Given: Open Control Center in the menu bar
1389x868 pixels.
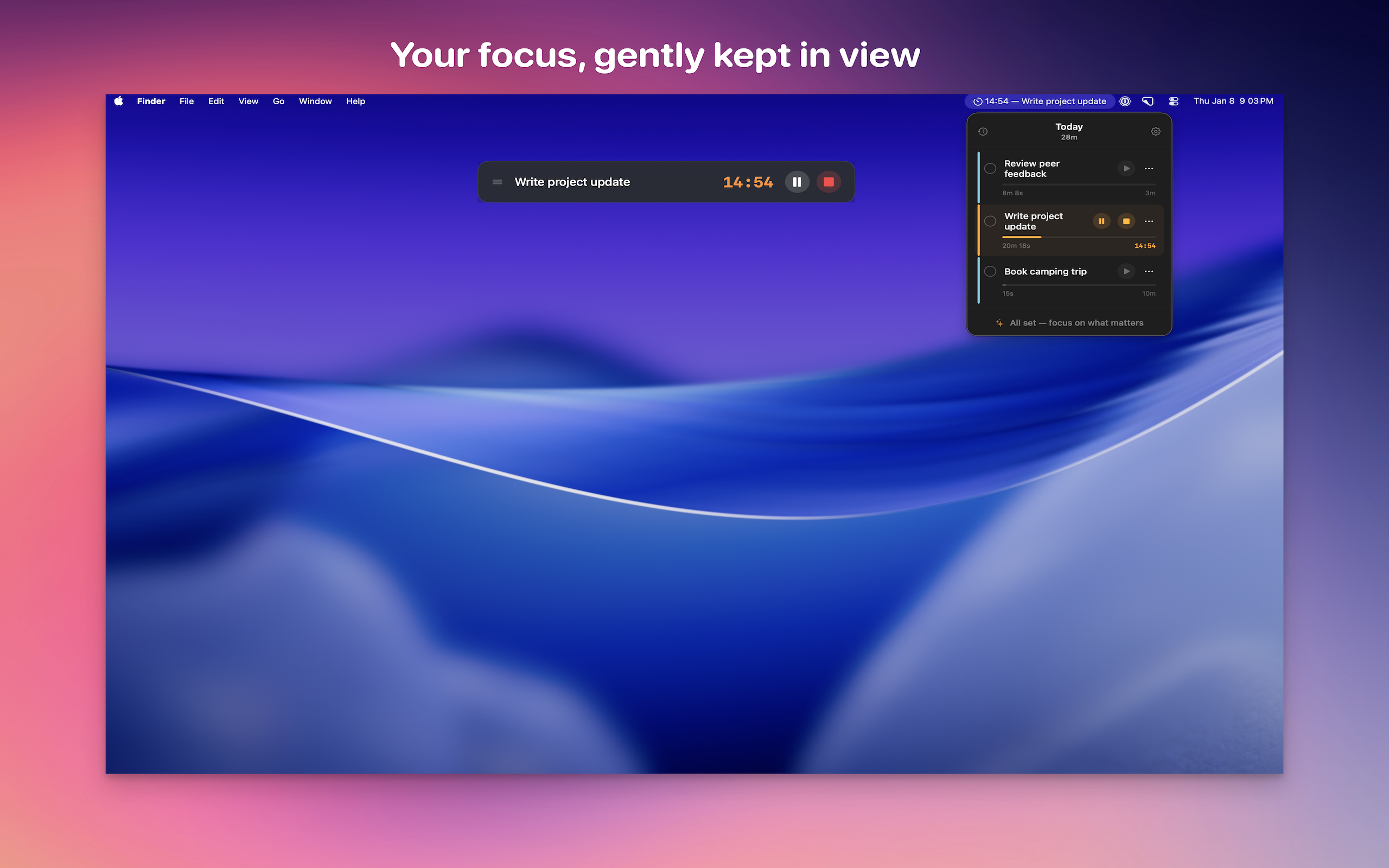Looking at the screenshot, I should (1174, 101).
